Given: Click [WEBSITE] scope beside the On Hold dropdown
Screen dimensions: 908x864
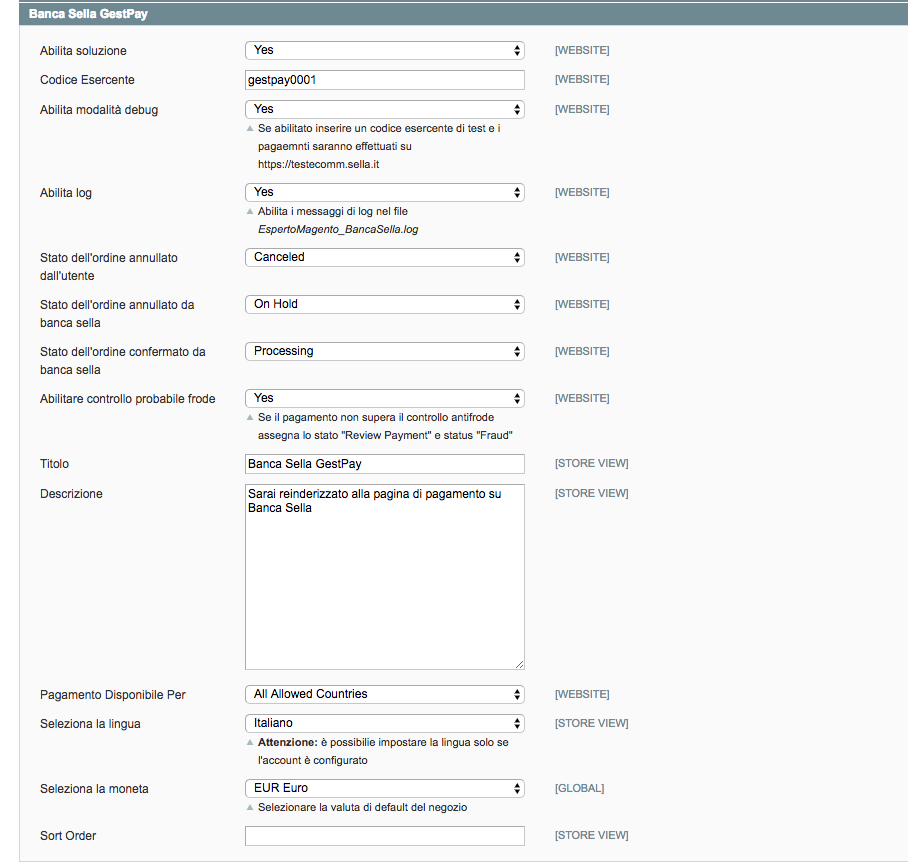Looking at the screenshot, I should [582, 304].
